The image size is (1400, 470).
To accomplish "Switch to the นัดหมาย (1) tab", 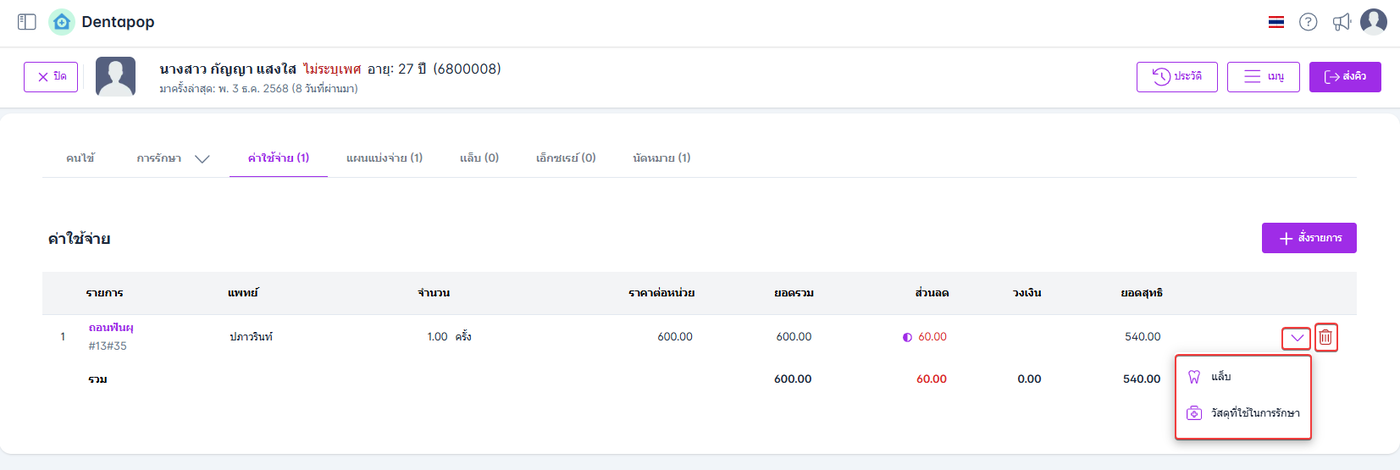I will coord(661,158).
